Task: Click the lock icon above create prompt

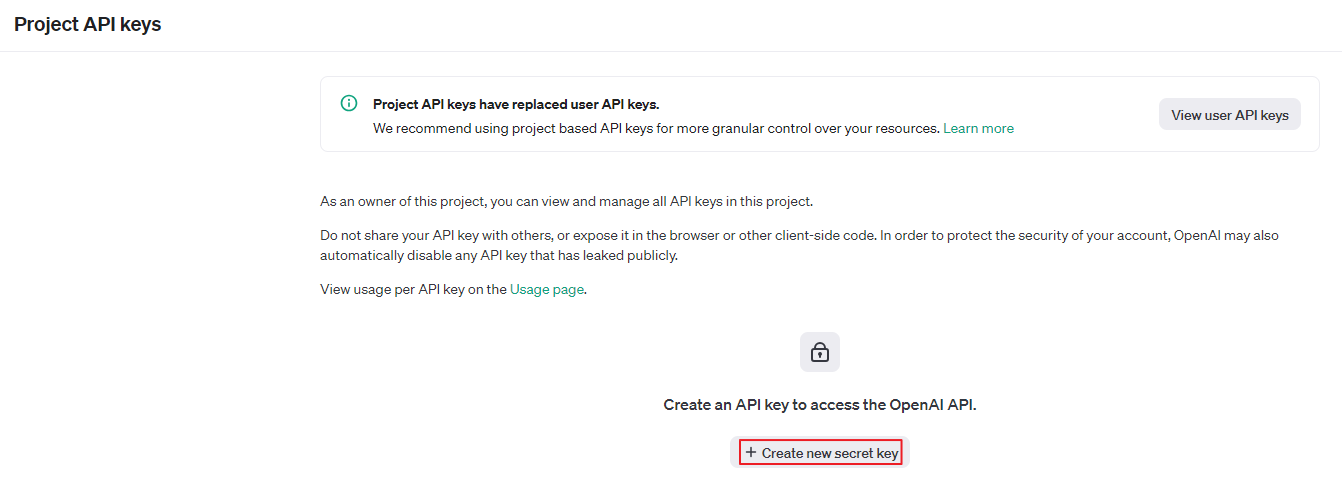Action: tap(820, 352)
